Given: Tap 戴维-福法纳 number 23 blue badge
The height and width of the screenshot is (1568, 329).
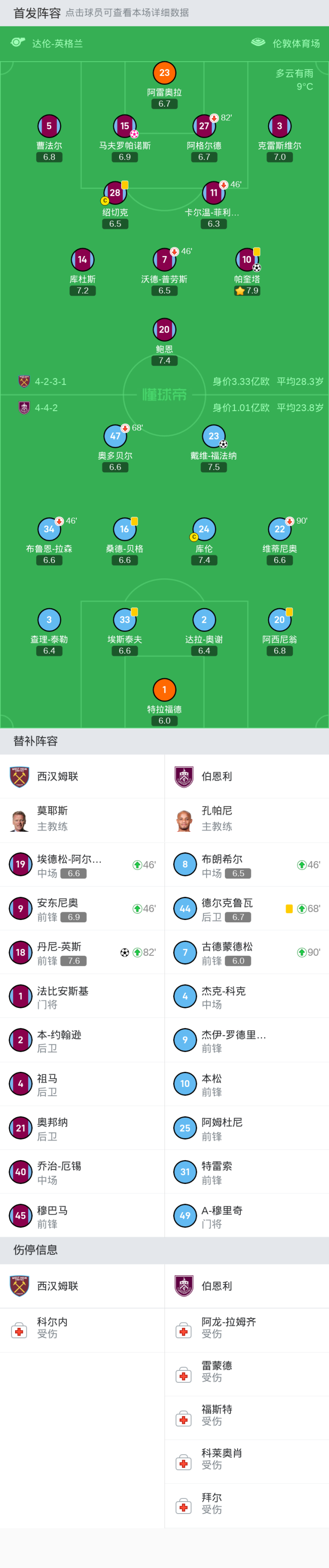Looking at the screenshot, I should pyautogui.click(x=213, y=436).
